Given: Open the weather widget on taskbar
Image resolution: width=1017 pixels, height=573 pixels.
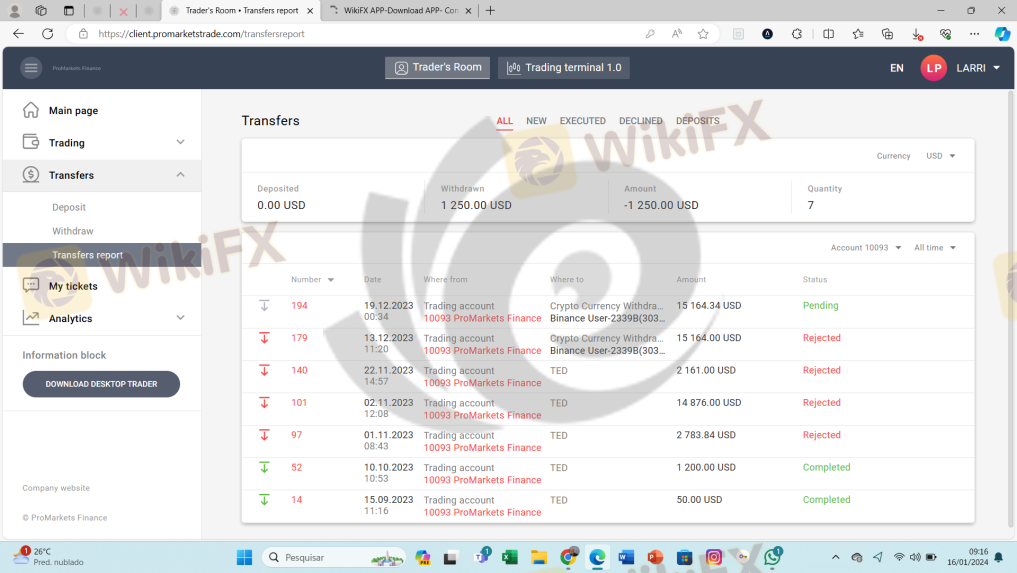Looking at the screenshot, I should click(49, 557).
